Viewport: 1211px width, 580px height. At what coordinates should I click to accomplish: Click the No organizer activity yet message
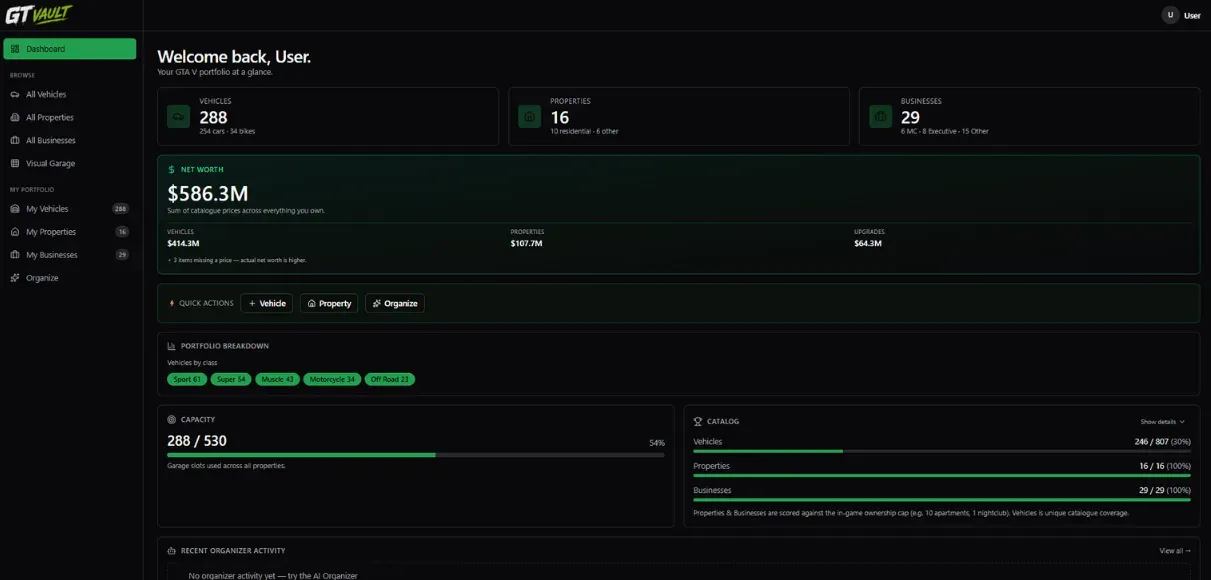click(273, 576)
